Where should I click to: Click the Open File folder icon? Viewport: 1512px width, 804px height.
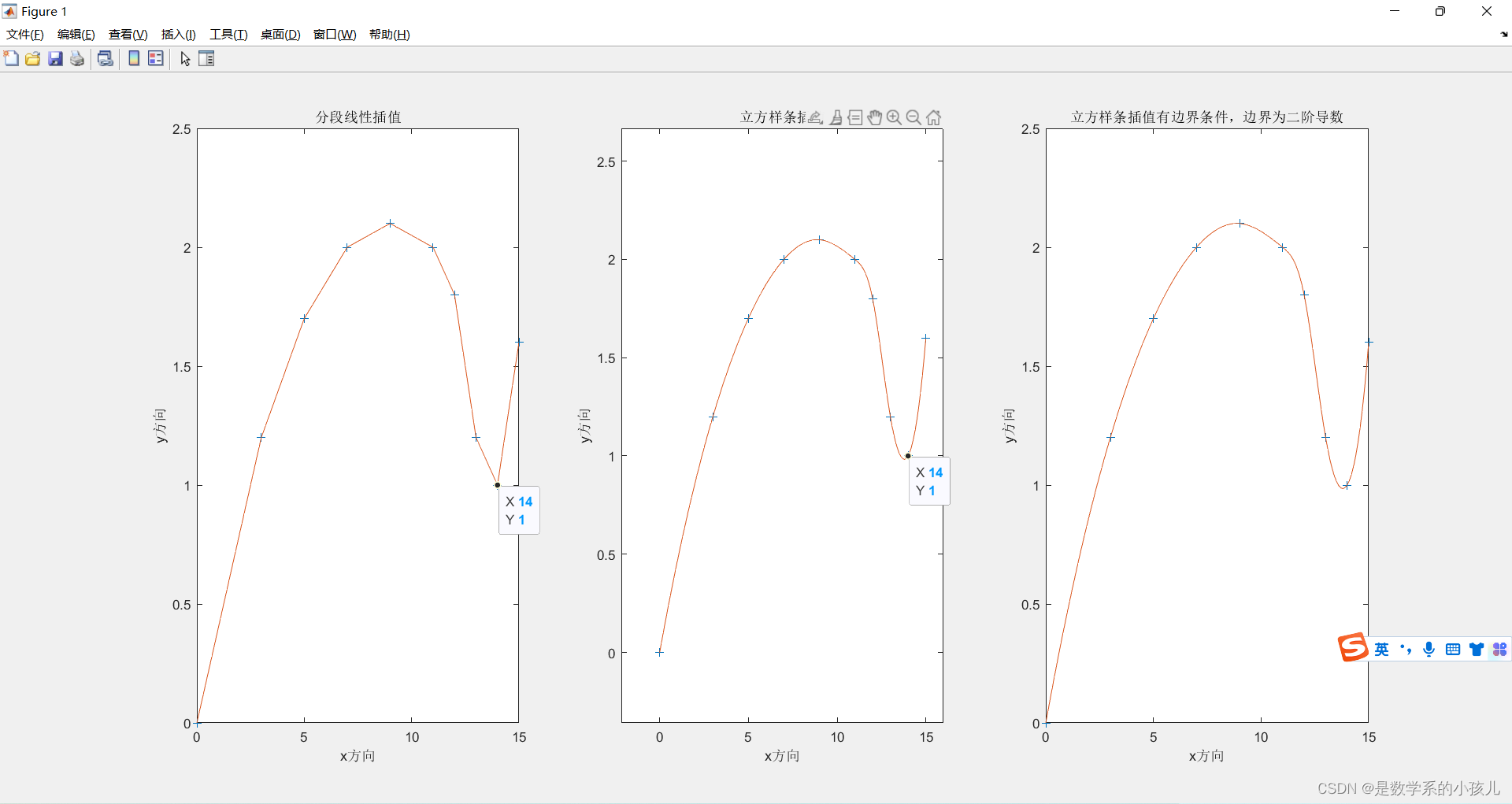(x=33, y=58)
